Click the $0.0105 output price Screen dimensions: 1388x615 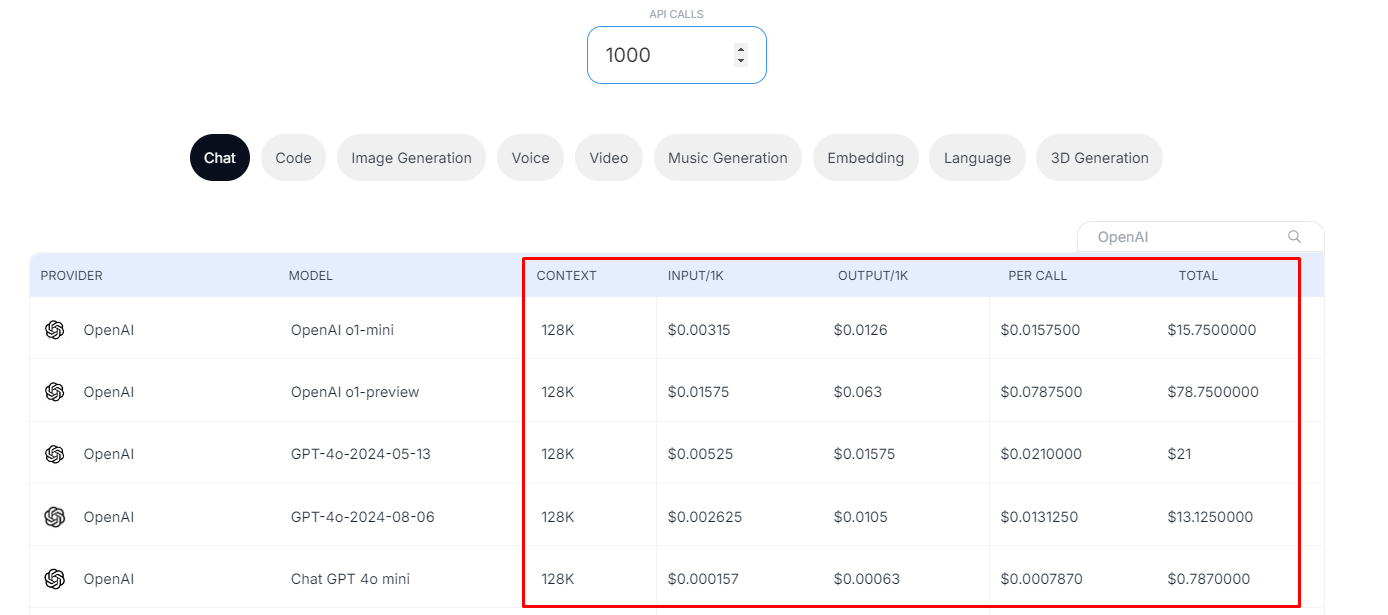pos(860,517)
